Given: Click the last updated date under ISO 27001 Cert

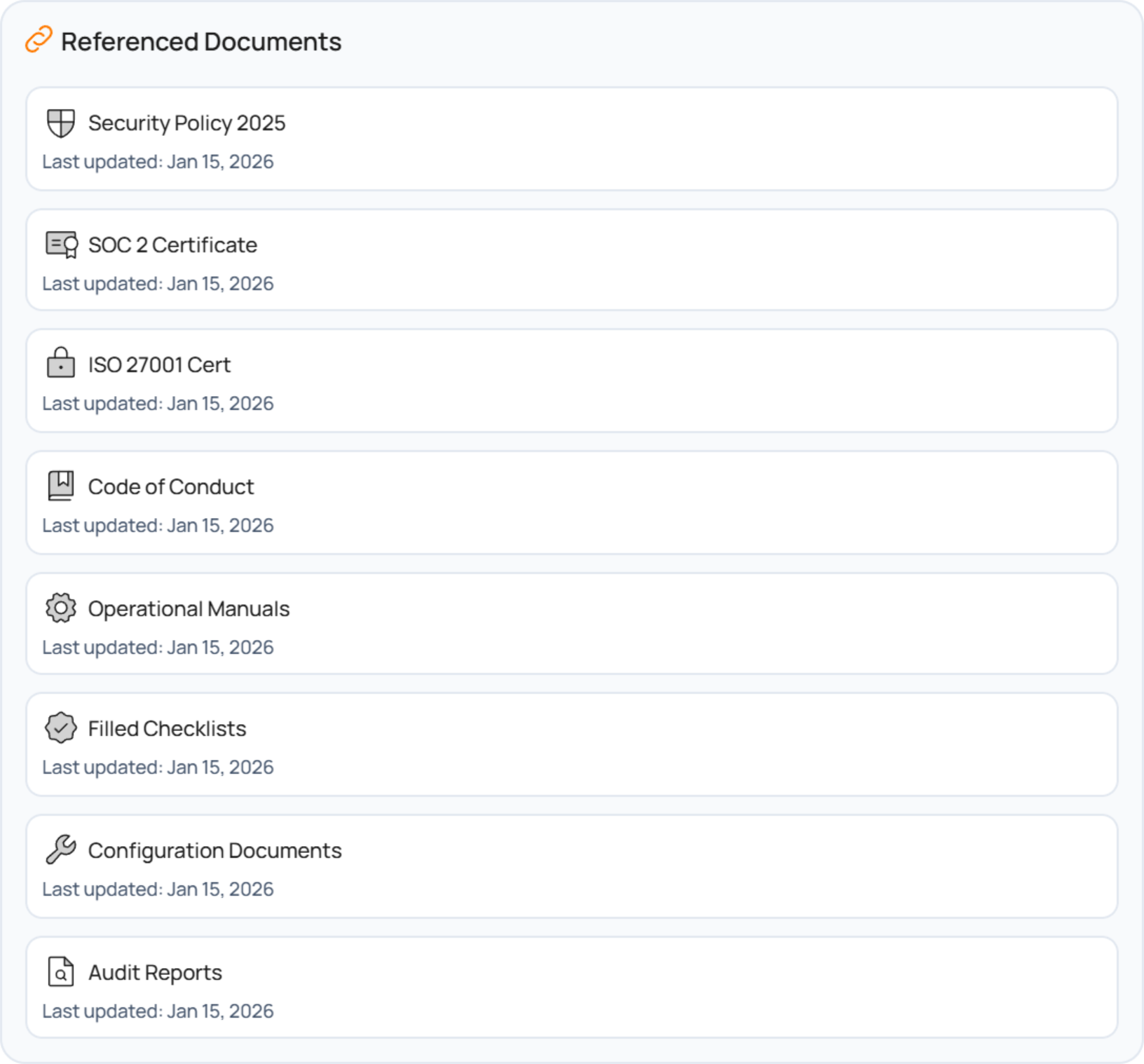Looking at the screenshot, I should click(x=158, y=404).
